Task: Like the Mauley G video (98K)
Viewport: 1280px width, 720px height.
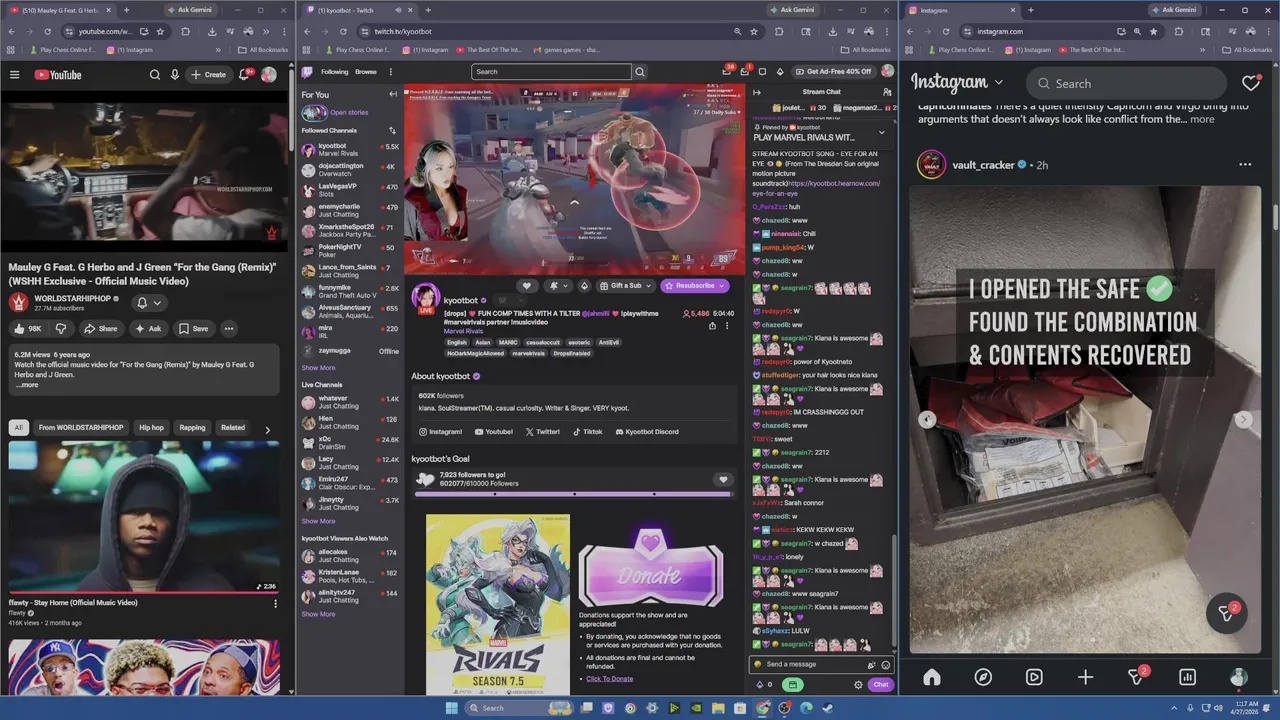Action: click(x=27, y=328)
